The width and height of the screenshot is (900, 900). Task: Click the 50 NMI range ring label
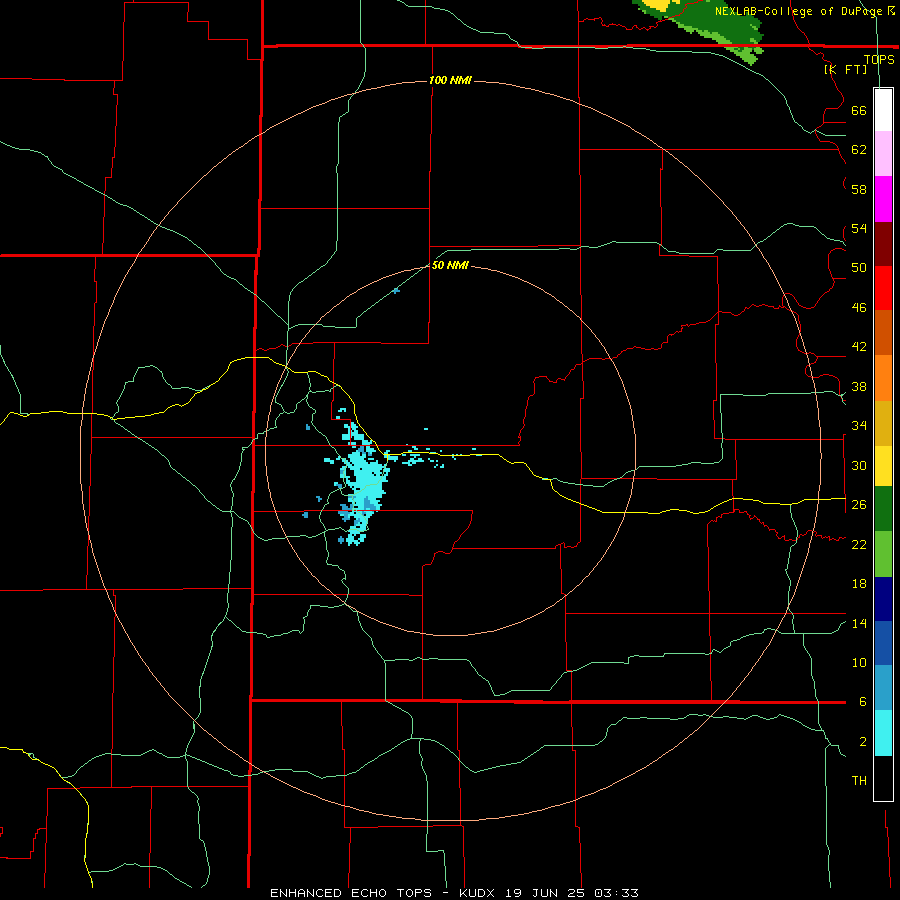[x=450, y=265]
